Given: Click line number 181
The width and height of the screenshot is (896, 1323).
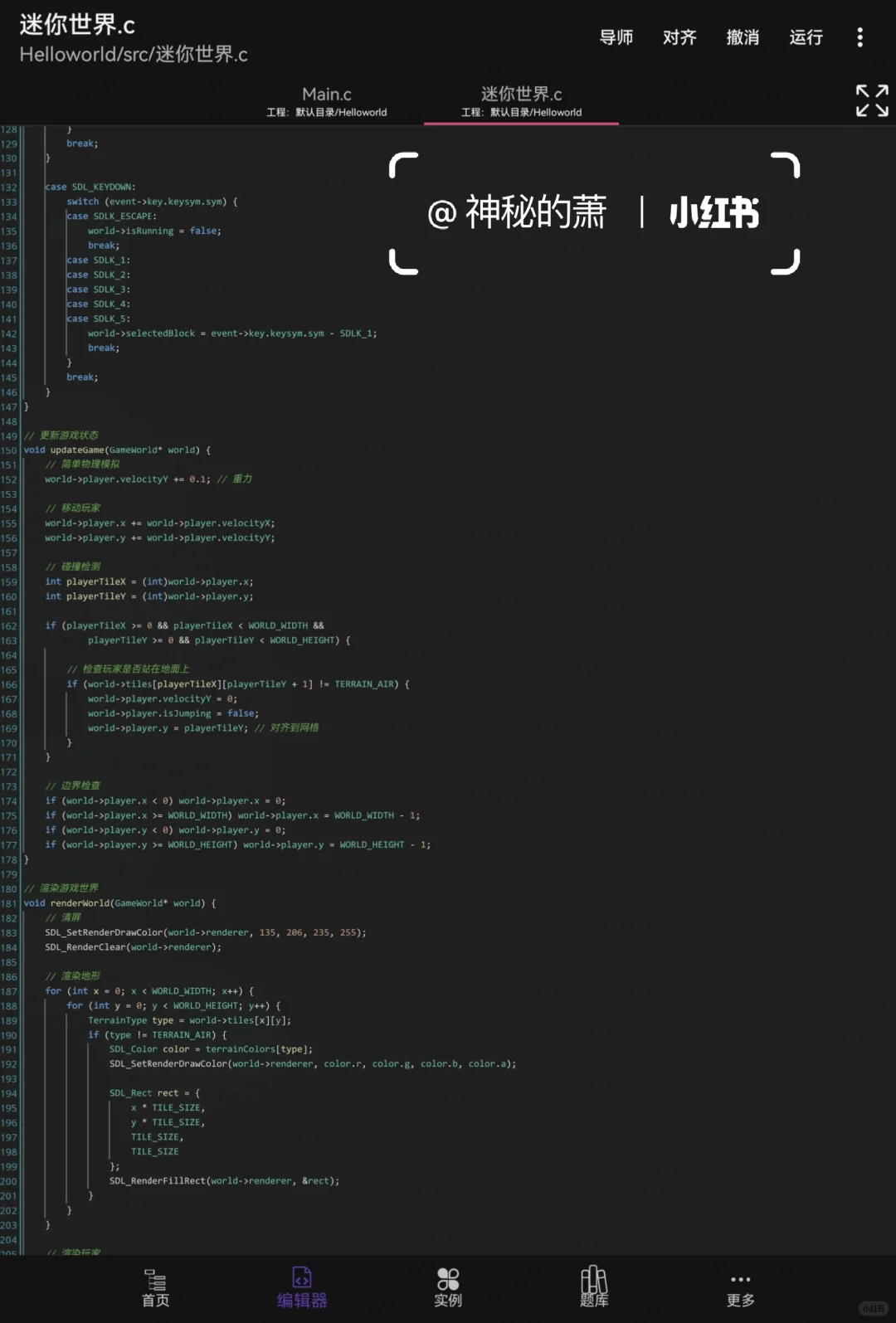Looking at the screenshot, I should (x=9, y=903).
